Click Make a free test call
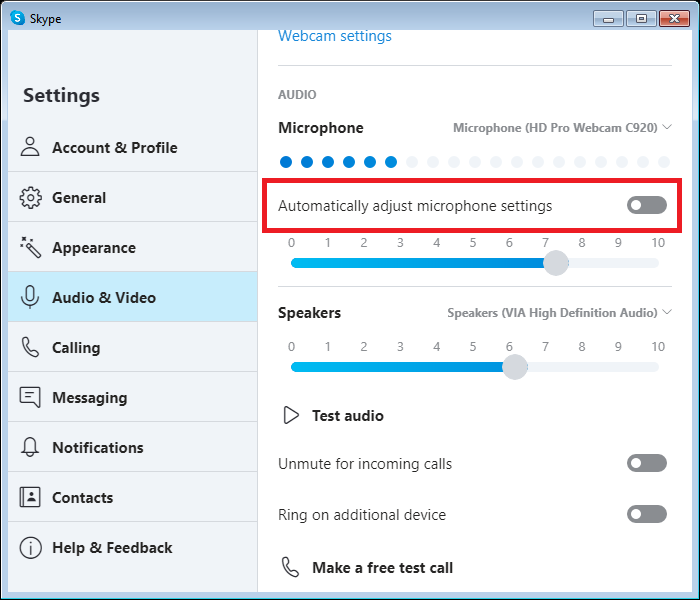This screenshot has width=700, height=600. pos(382,567)
